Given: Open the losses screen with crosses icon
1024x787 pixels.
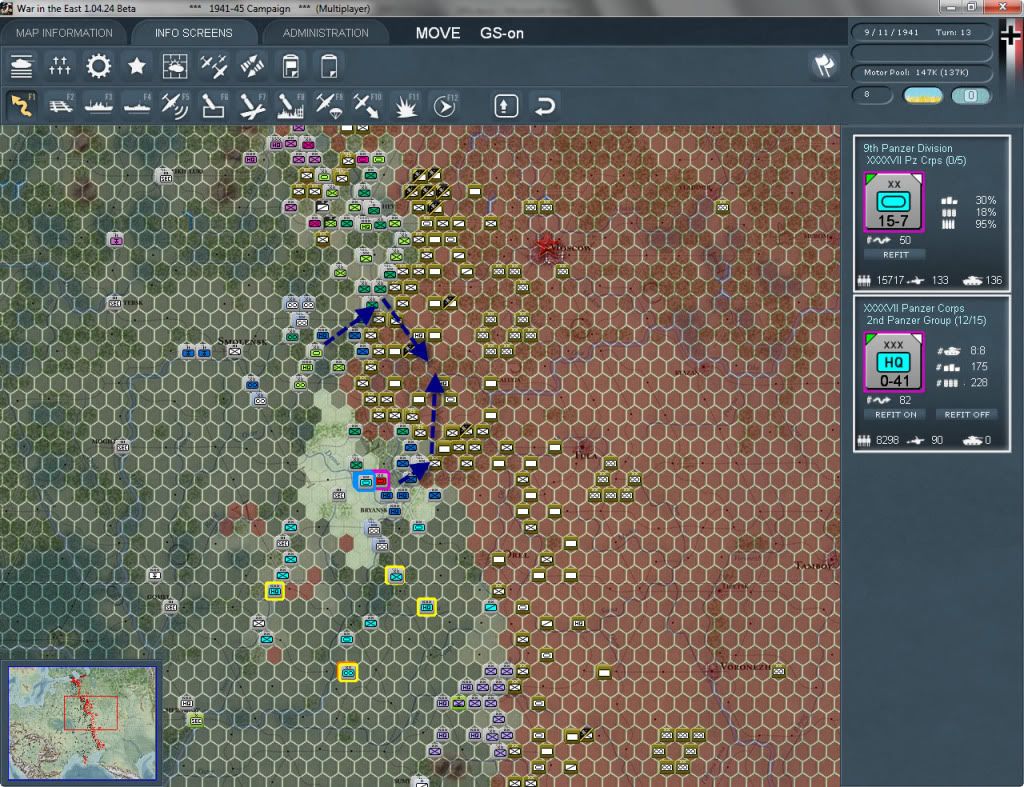Looking at the screenshot, I should 59,66.
